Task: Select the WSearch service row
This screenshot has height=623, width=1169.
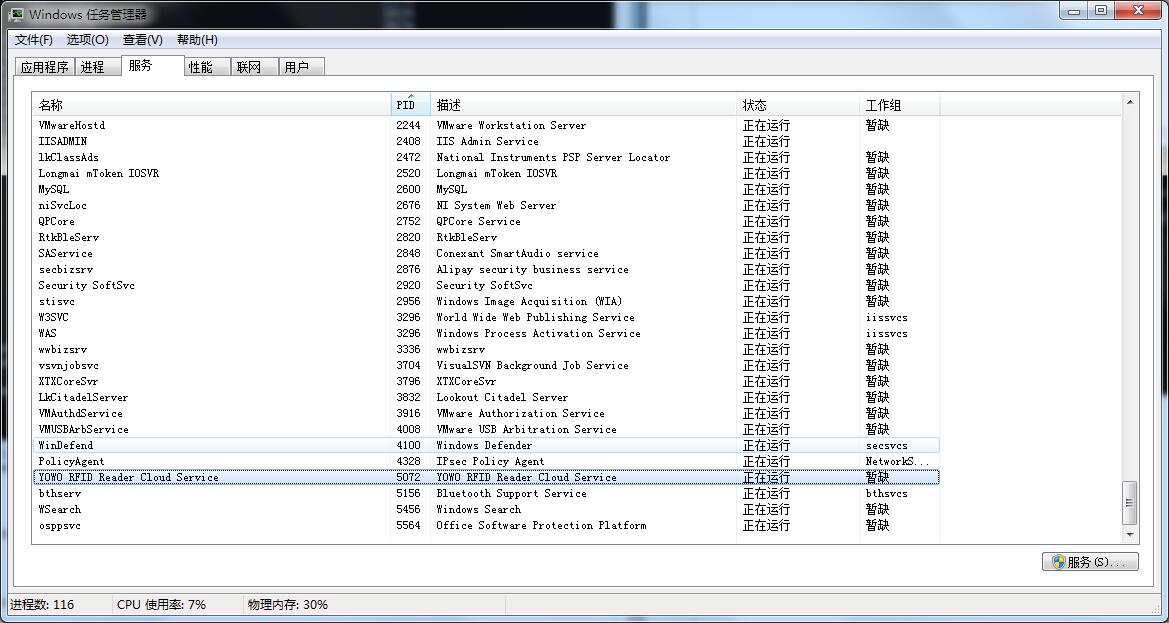Action: tap(486, 510)
